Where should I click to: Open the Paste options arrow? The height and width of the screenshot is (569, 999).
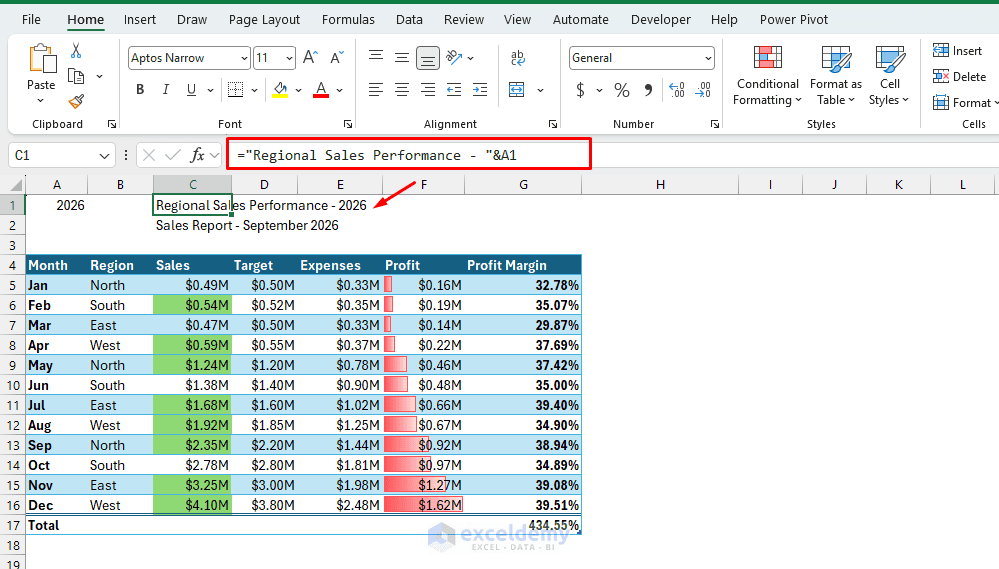41,101
